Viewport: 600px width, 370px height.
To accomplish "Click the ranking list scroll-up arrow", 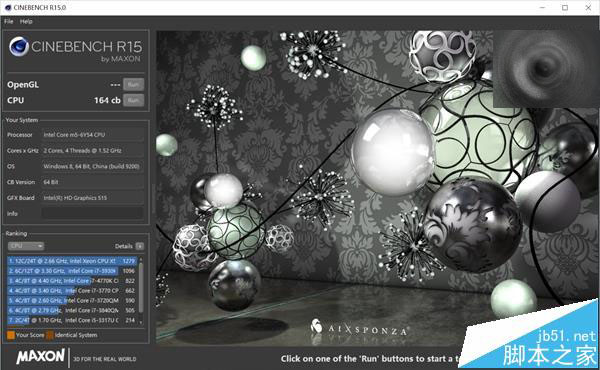I will pyautogui.click(x=141, y=259).
